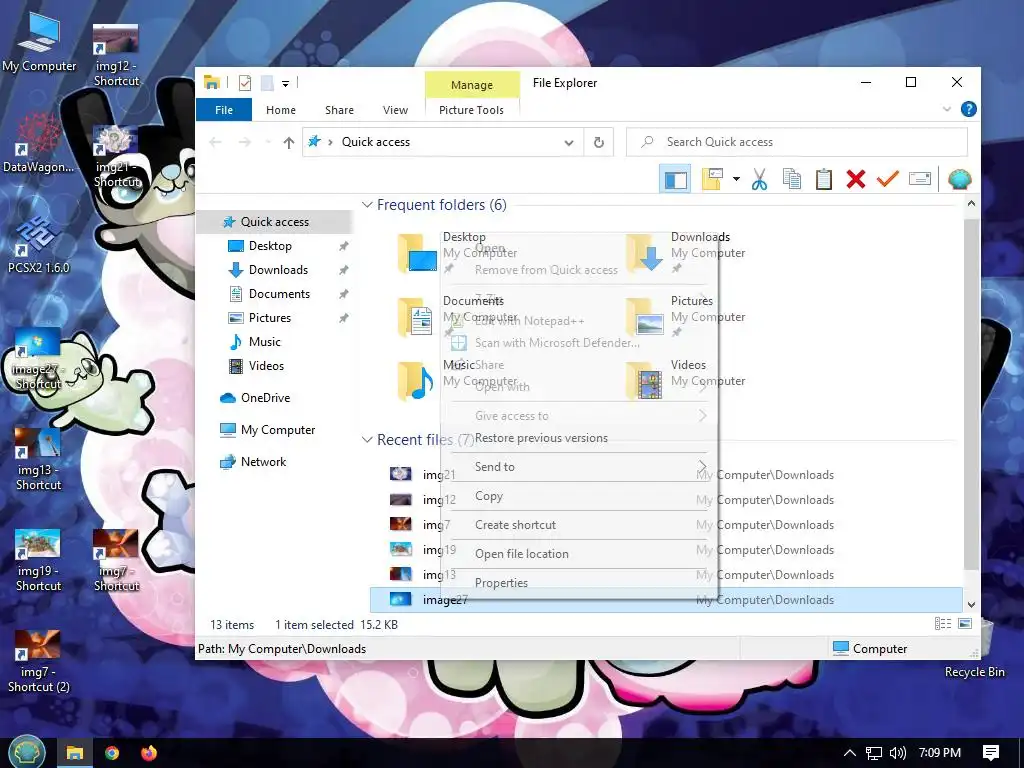This screenshot has height=768, width=1024.
Task: Expand the ribbon with the chevron
Action: (946, 109)
